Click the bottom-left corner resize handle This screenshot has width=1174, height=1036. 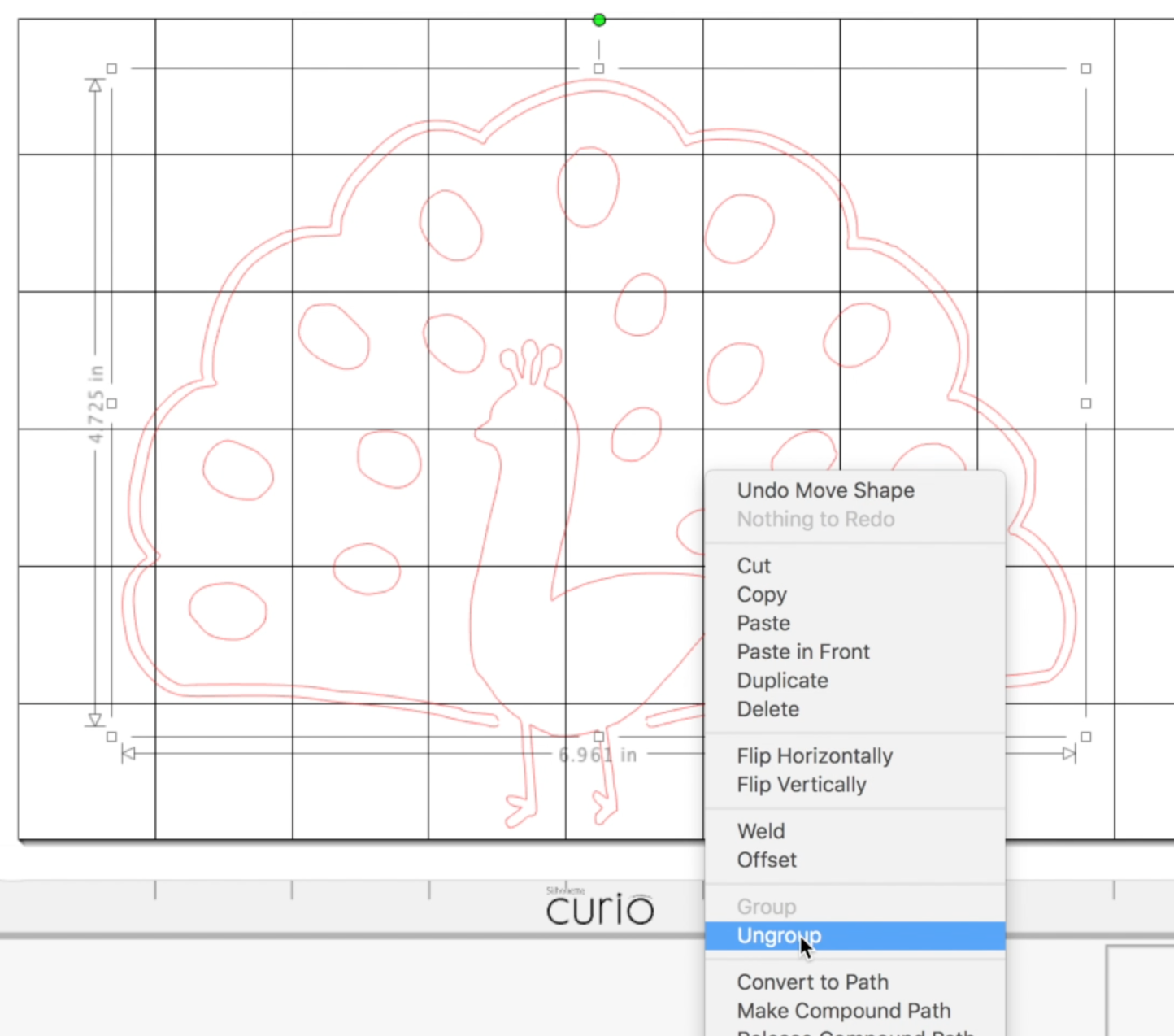click(x=111, y=736)
